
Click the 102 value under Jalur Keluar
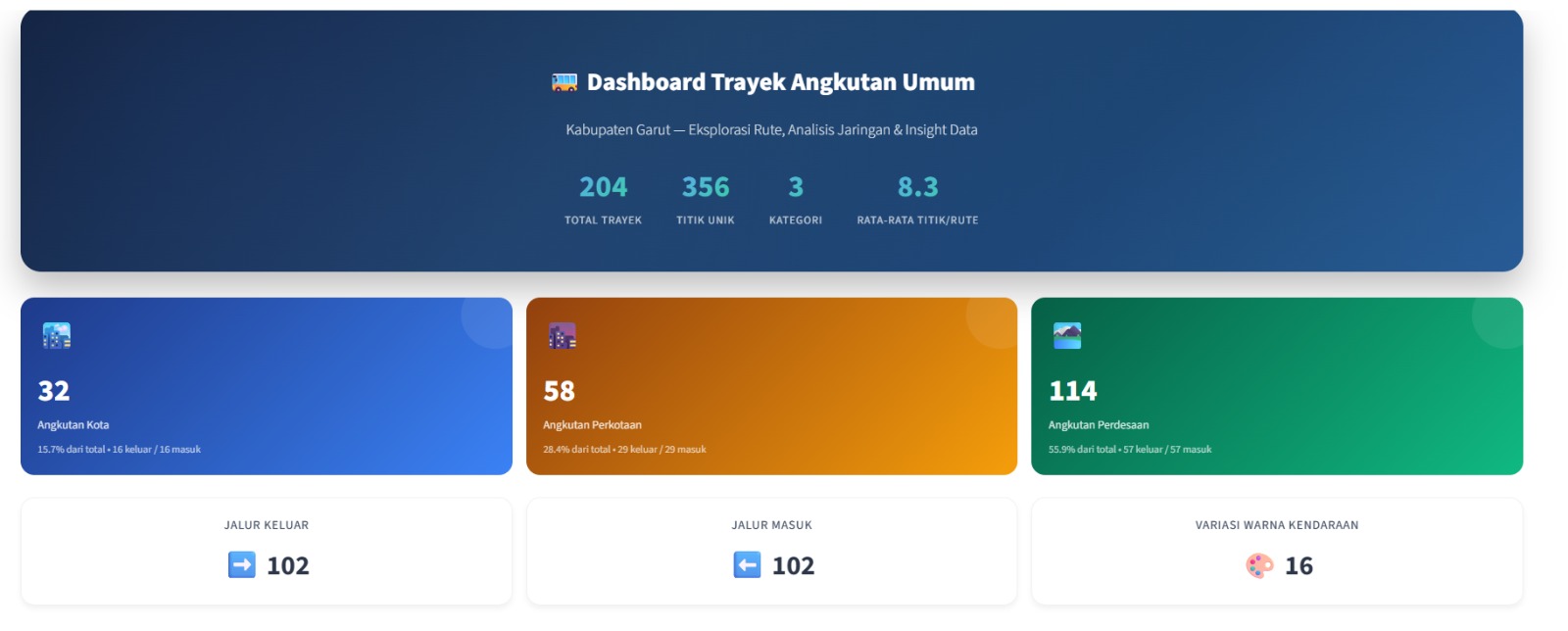[x=288, y=566]
